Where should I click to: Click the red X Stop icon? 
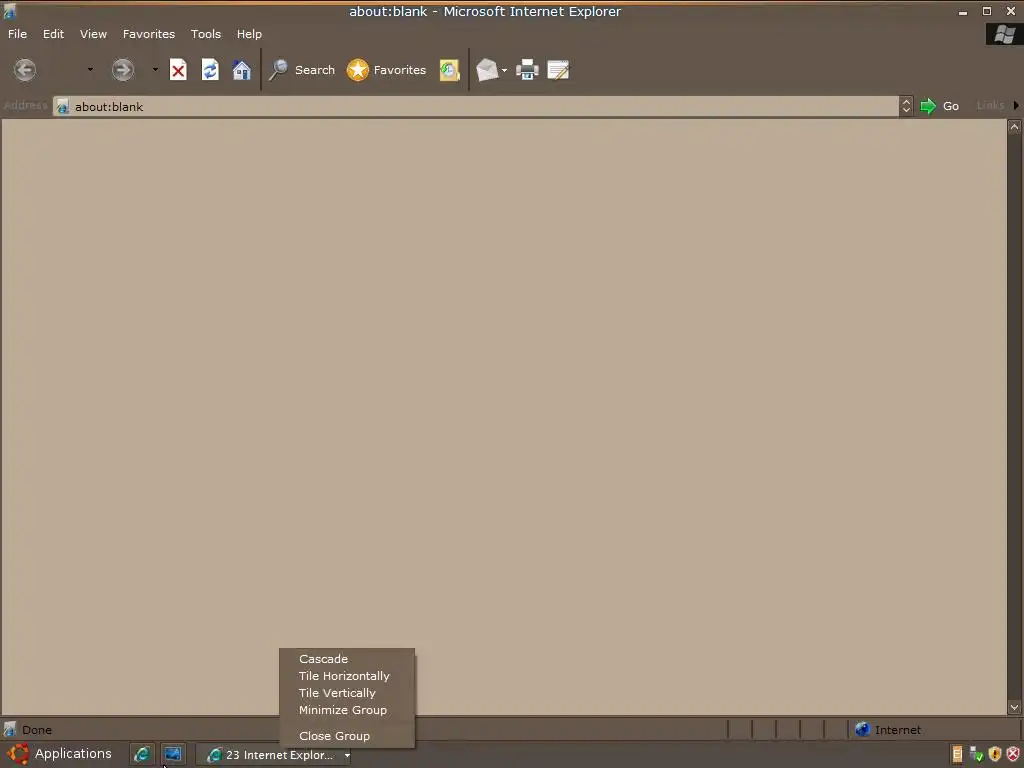tap(178, 70)
